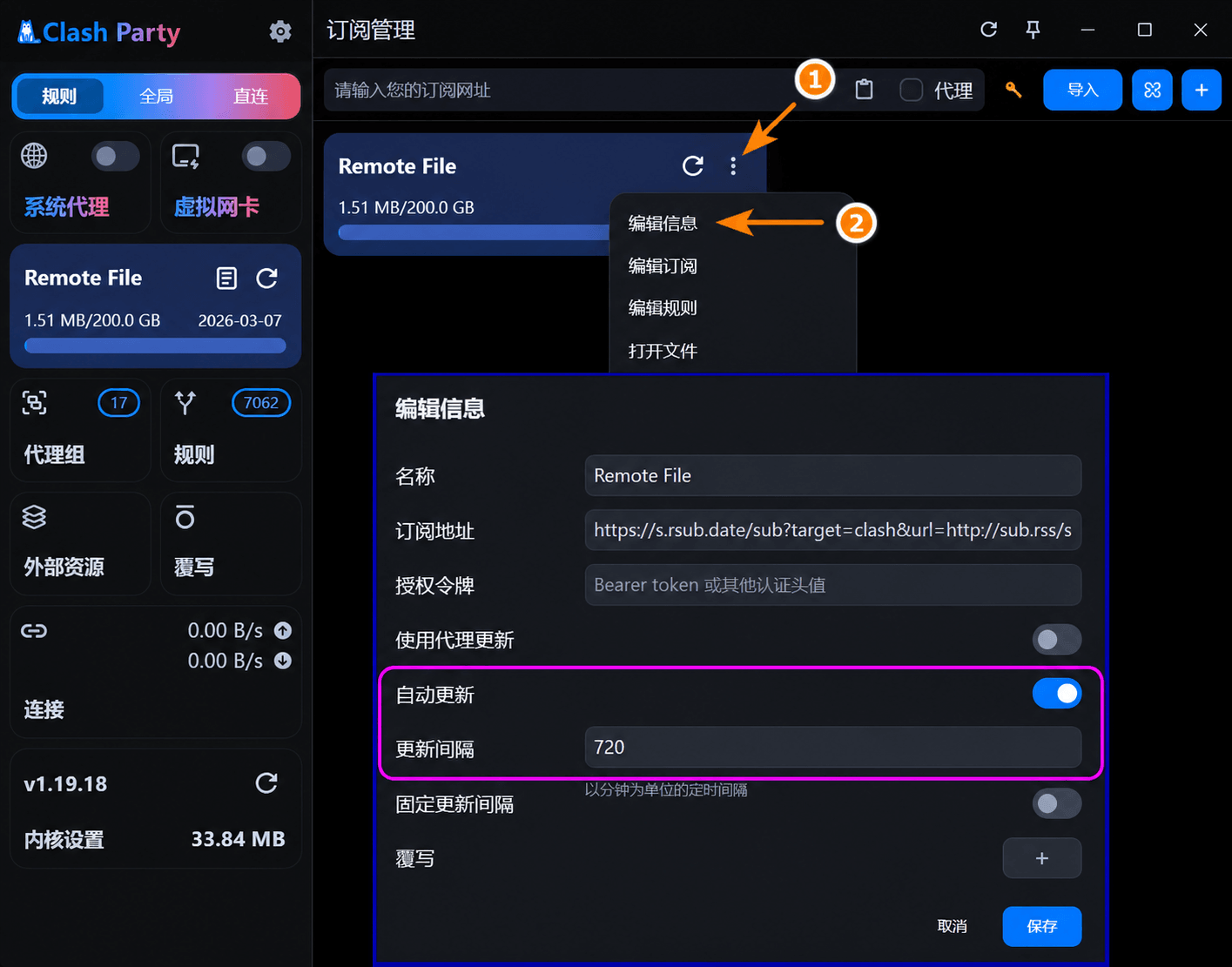The height and width of the screenshot is (967, 1232).
Task: Add an override with the 覆写 plus button
Action: pyautogui.click(x=1042, y=858)
